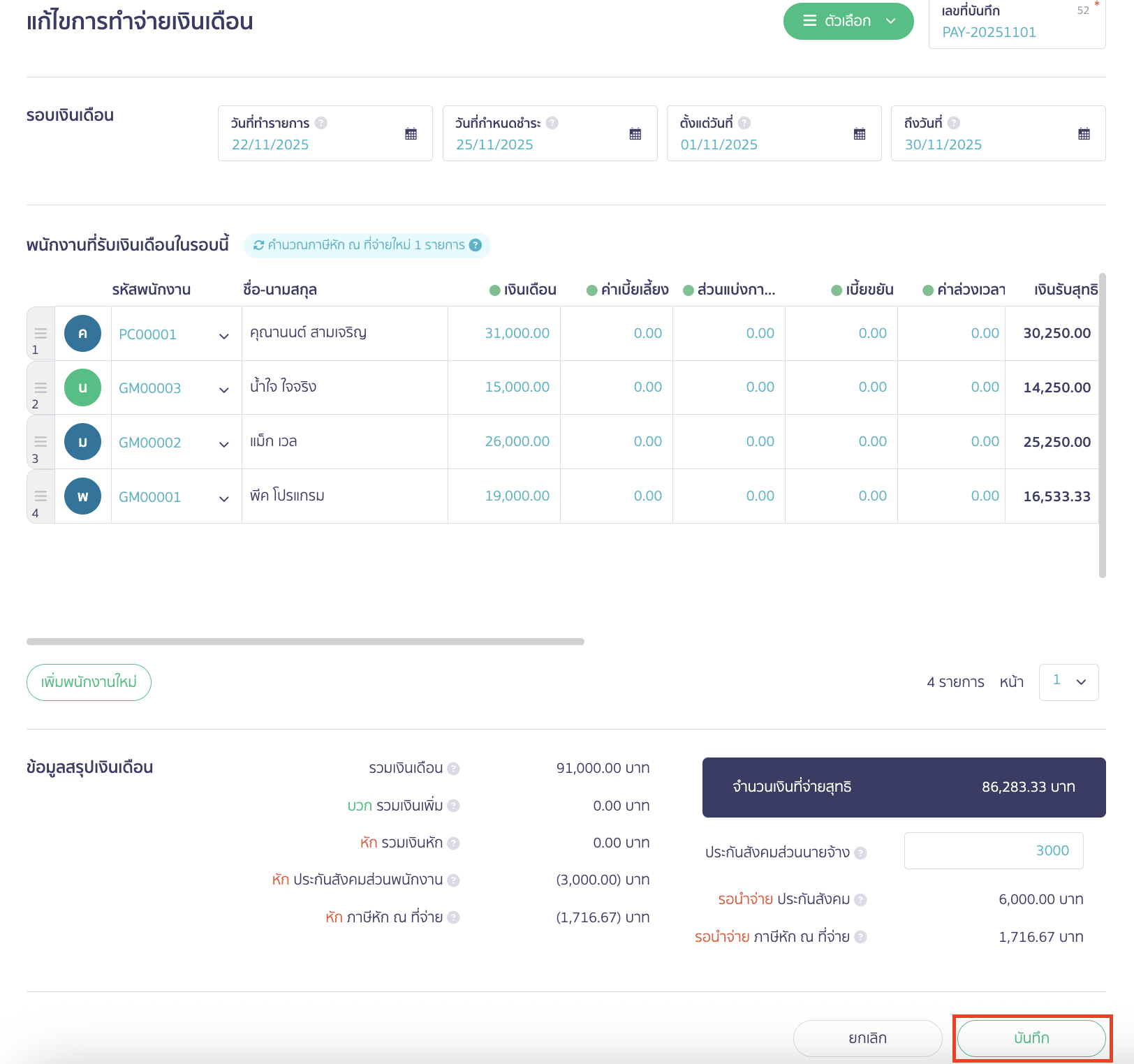Open the calendar for ถึงวันที่
The height and width of the screenshot is (1064, 1134).
pyautogui.click(x=1083, y=133)
